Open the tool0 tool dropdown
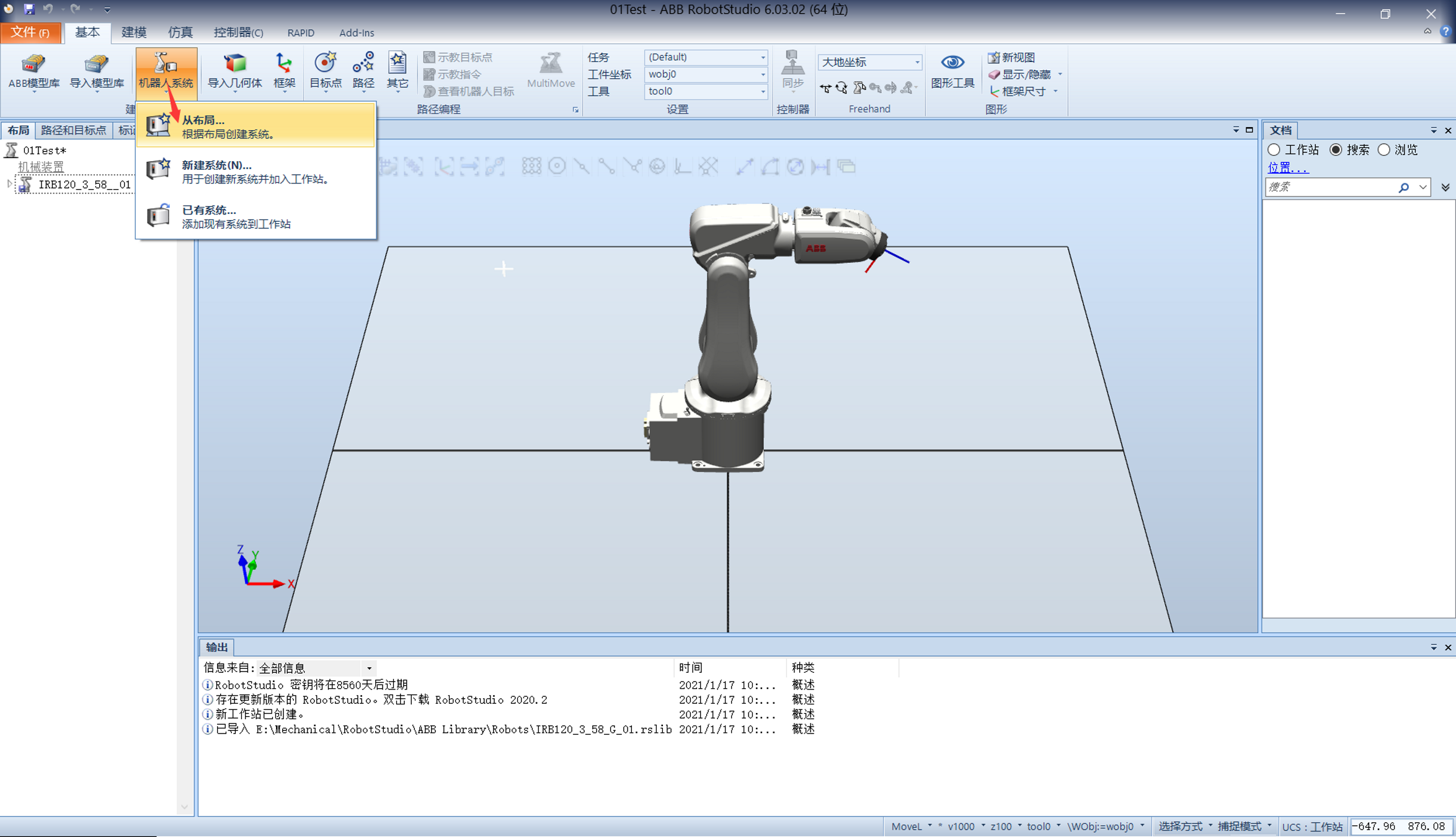 762,91
